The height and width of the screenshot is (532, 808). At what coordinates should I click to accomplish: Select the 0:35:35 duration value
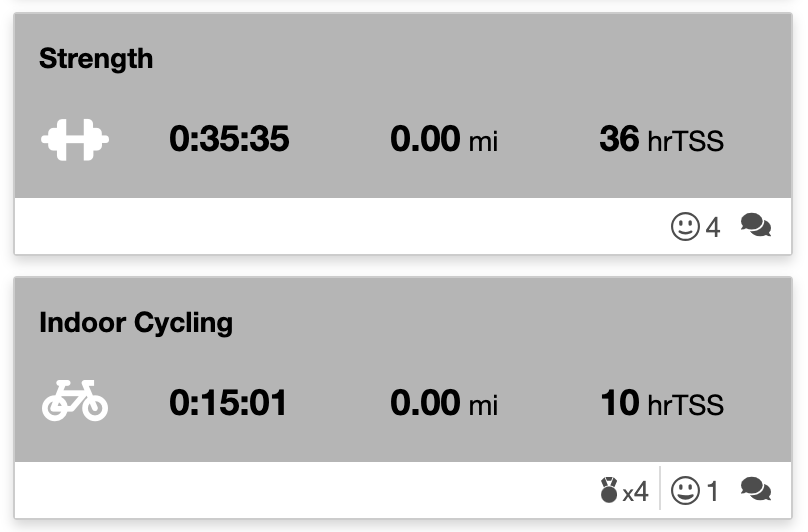(229, 140)
